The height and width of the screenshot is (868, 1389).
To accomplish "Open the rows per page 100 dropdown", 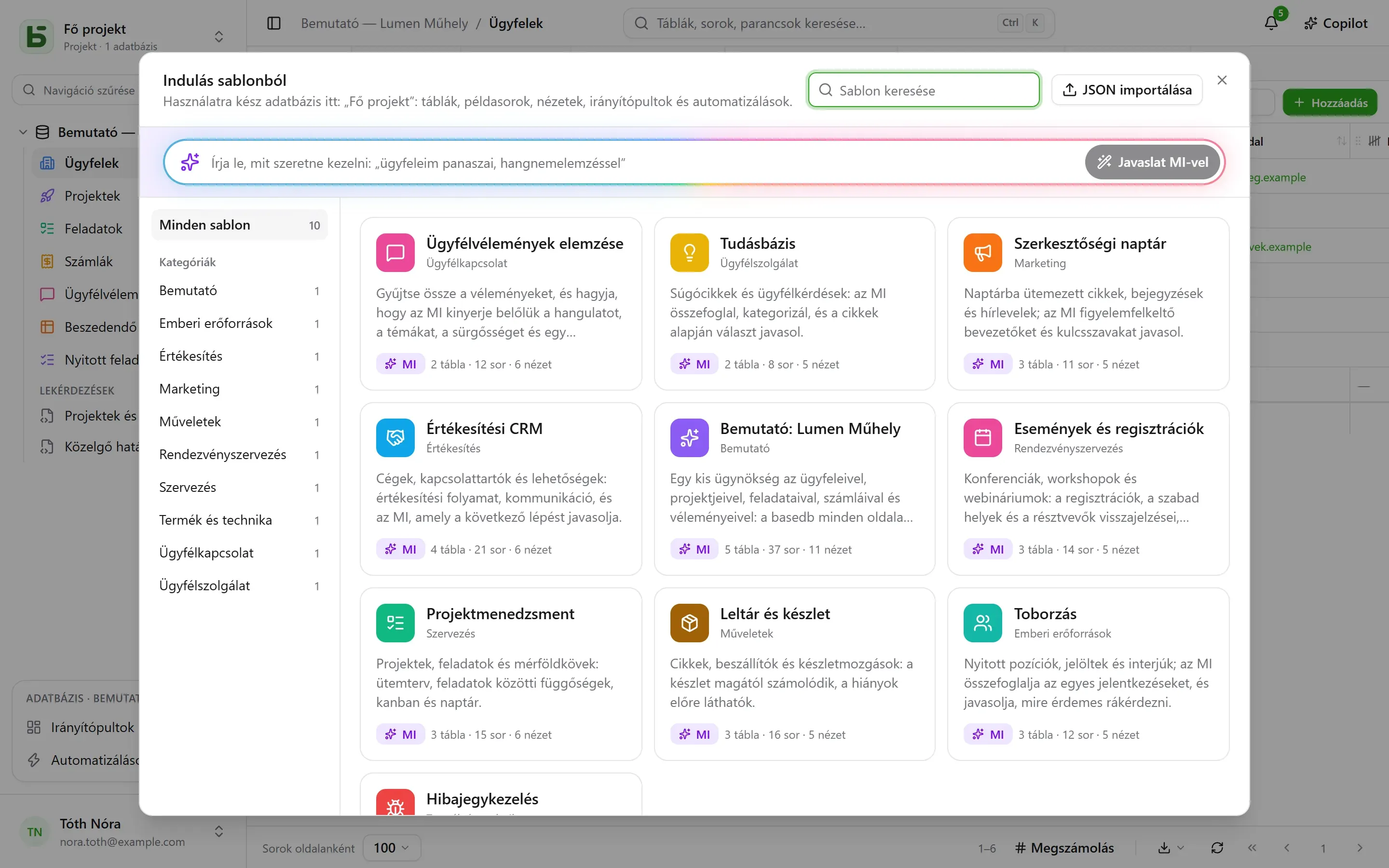I will point(392,848).
